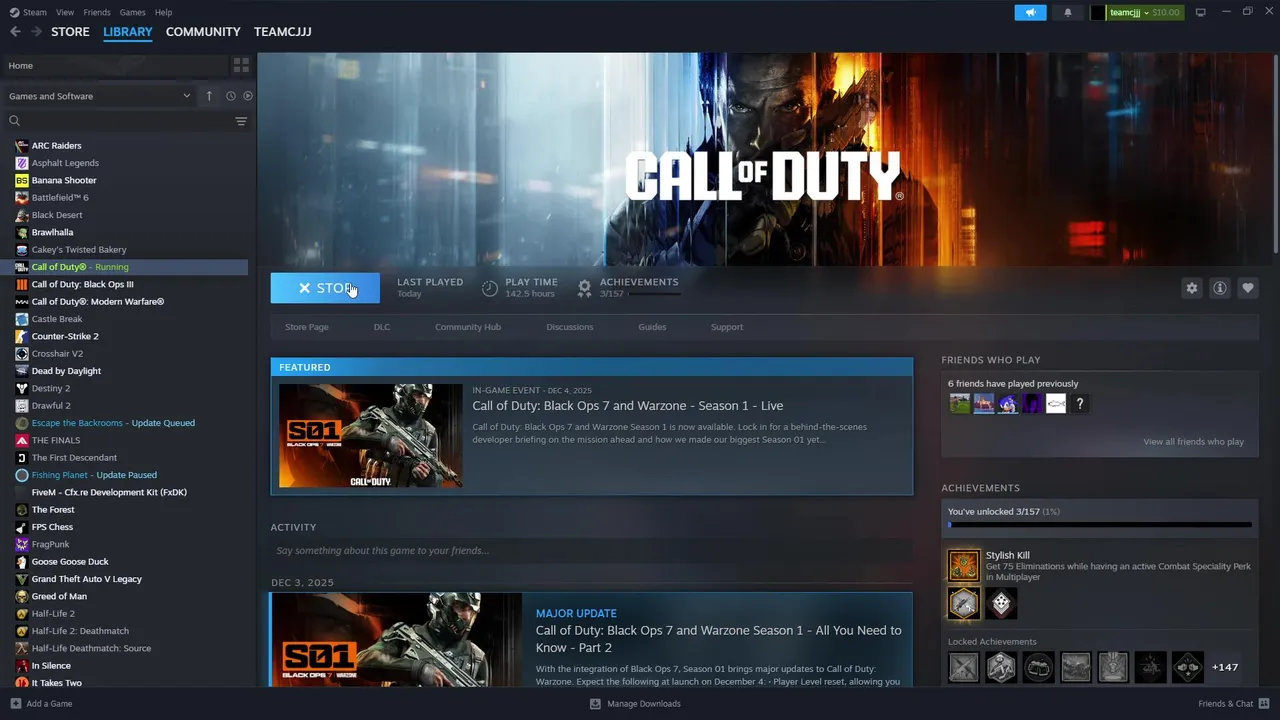
Task: Click the Friends & Chat icon
Action: click(1265, 703)
